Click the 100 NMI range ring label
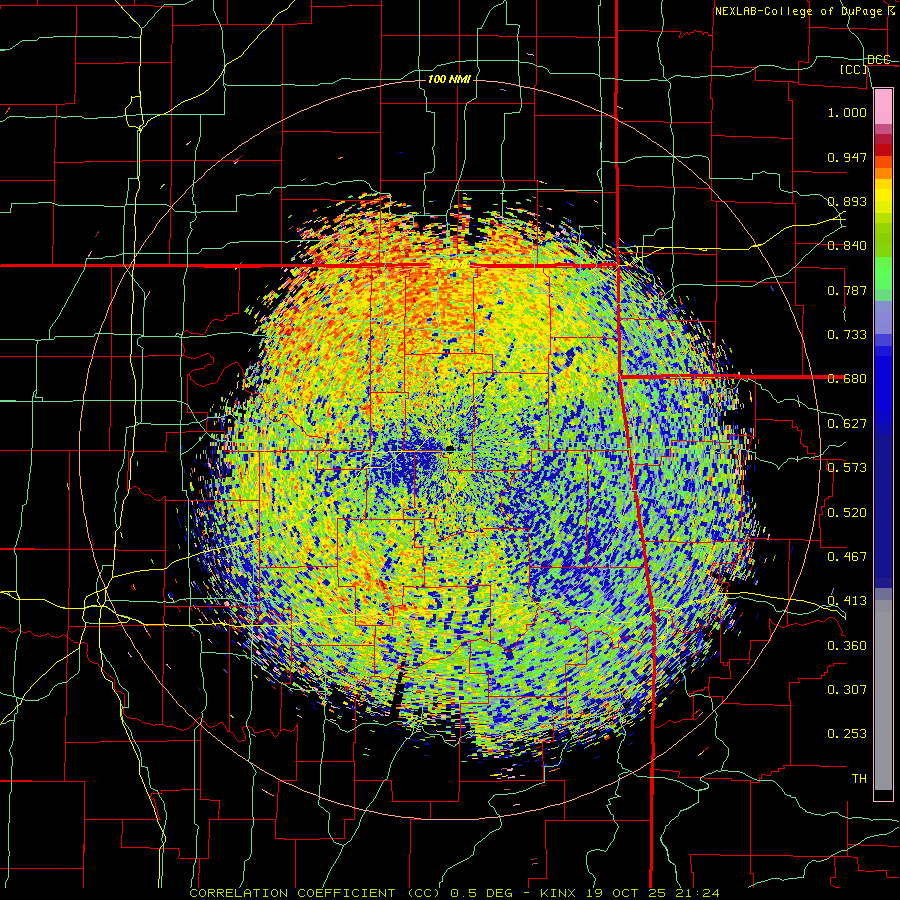This screenshot has height=900, width=900. point(449,79)
